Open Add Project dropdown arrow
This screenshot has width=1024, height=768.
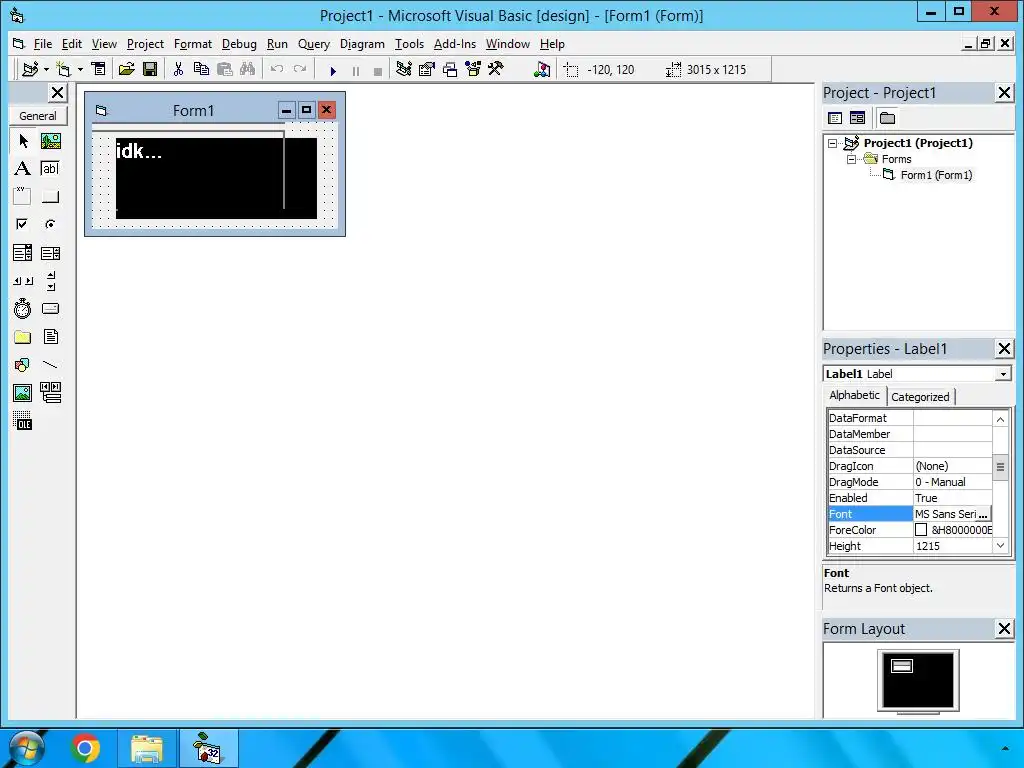[46, 69]
